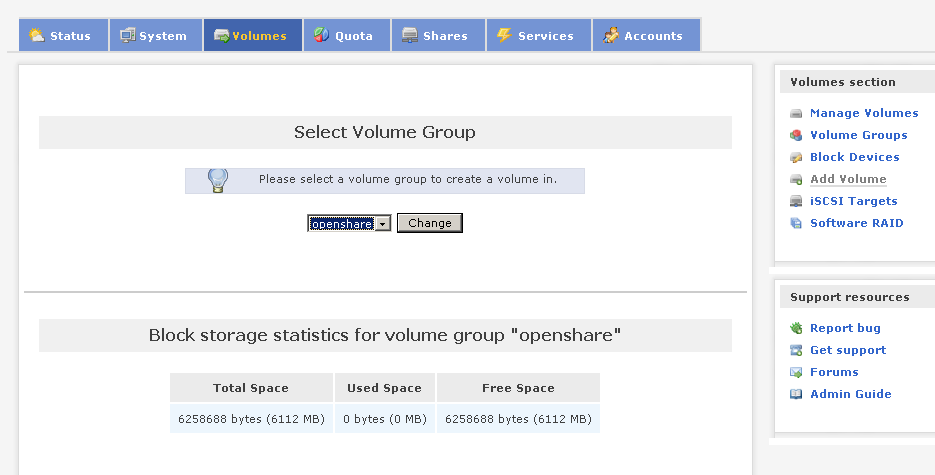This screenshot has height=475, width=935.
Task: Click the 'Please select a volume group' hint text
Action: click(408, 179)
